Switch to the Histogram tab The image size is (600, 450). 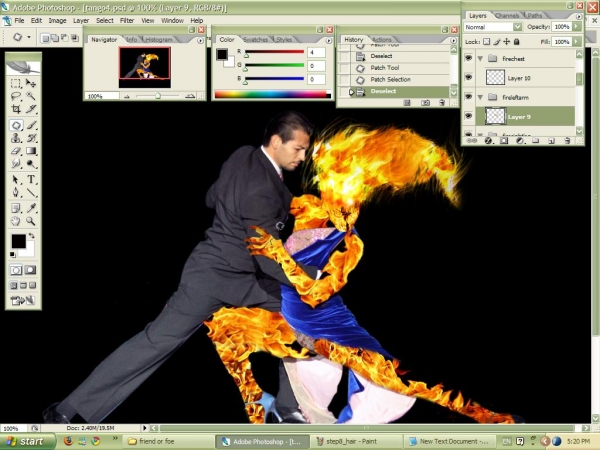click(159, 39)
